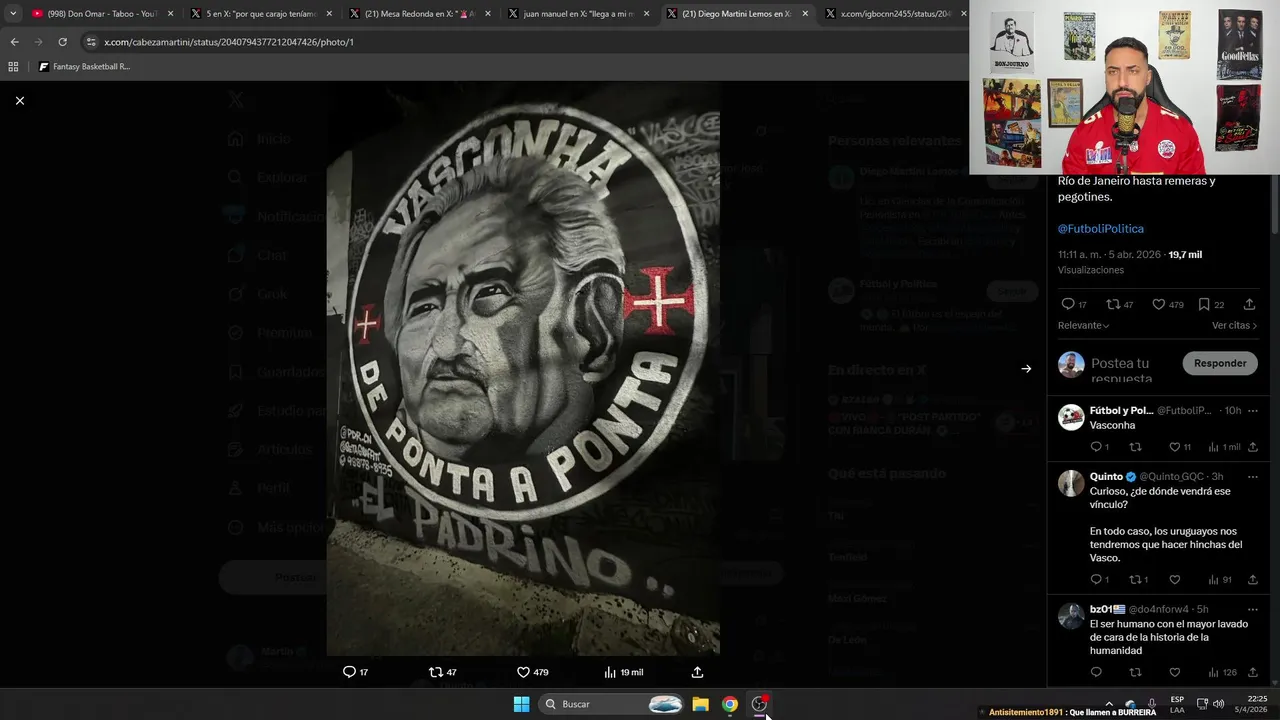Switch to '5 en X' browser tab
Viewport: 1280px width, 720px height.
click(x=260, y=14)
